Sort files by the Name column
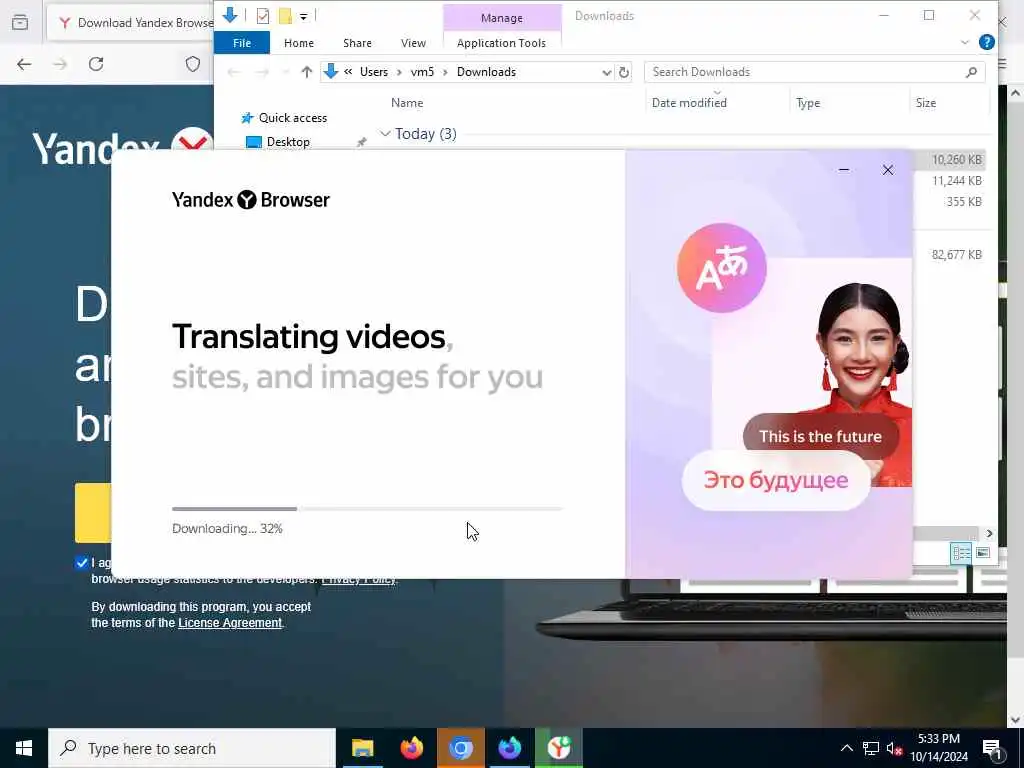Image resolution: width=1024 pixels, height=768 pixels. 407,103
